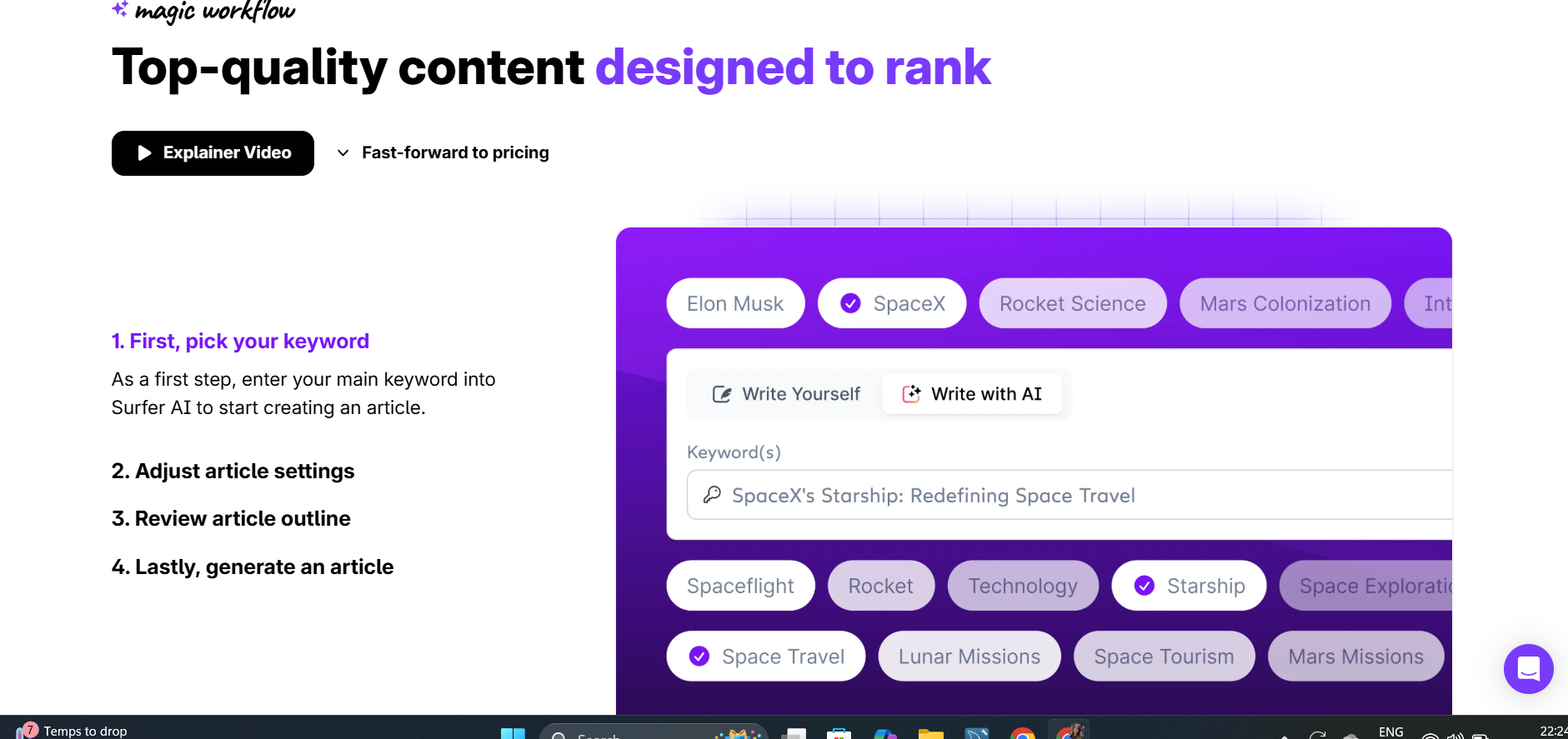Viewport: 1568px width, 739px height.
Task: Open Google Chrome from the taskbar
Action: coord(1022,733)
